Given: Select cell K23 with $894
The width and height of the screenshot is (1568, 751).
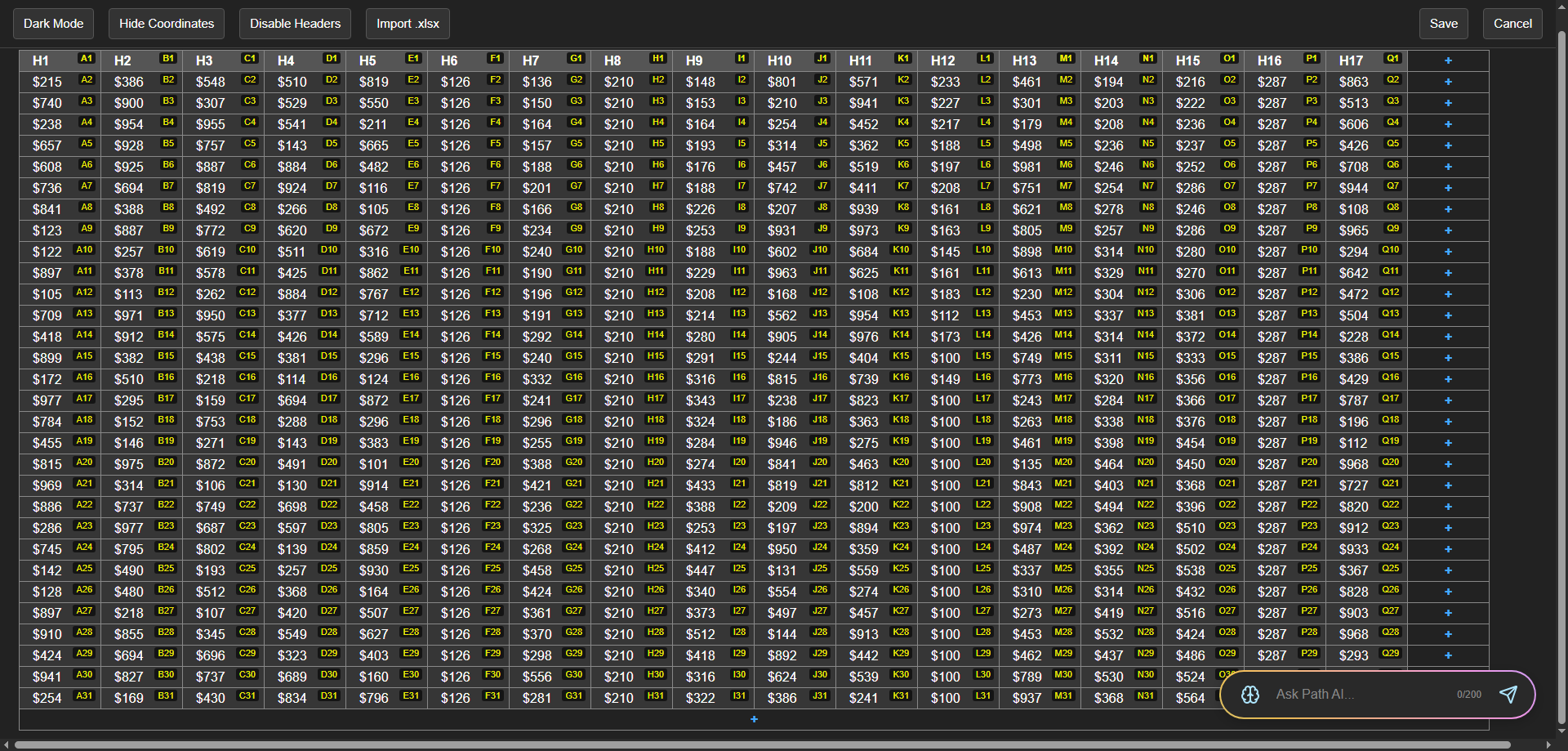Looking at the screenshot, I should [876, 528].
